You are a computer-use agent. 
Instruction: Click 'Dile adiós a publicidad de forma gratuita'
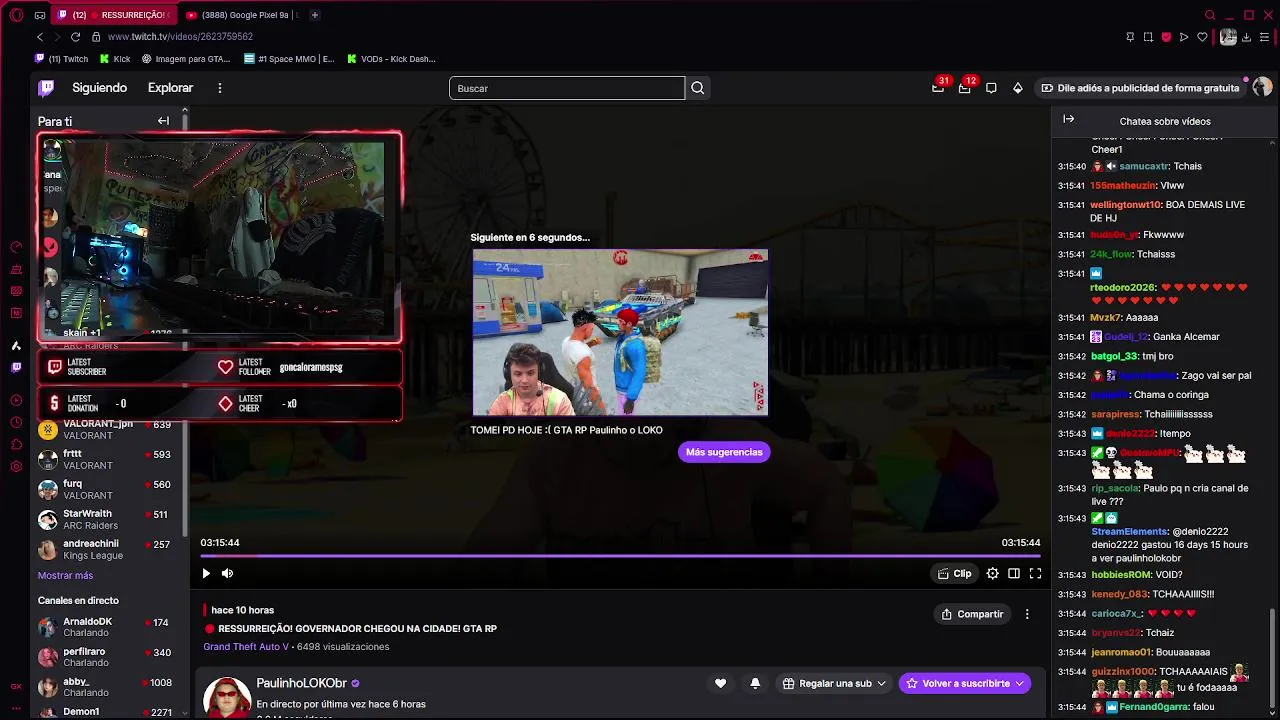1140,88
